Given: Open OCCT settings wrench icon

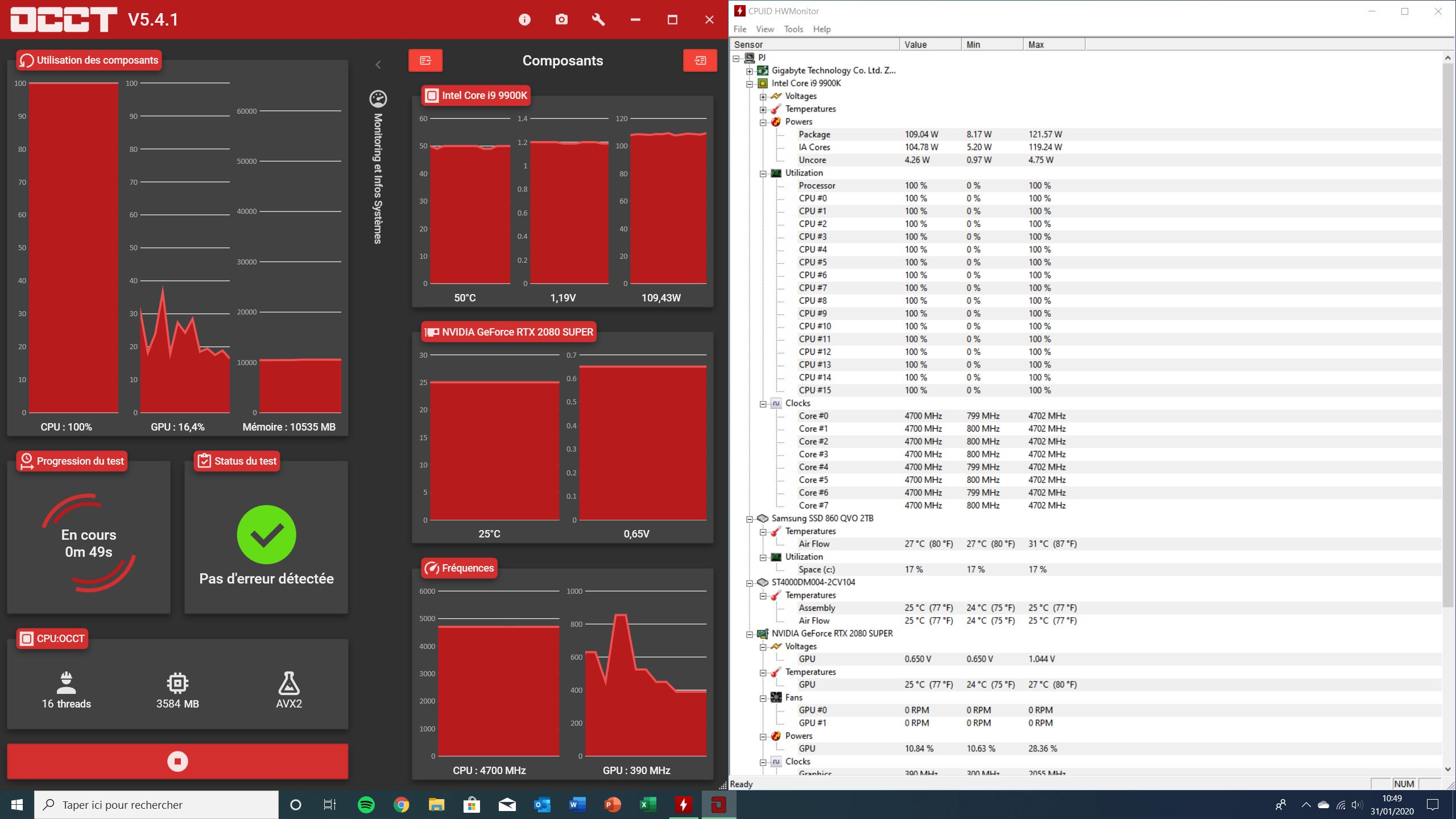Looking at the screenshot, I should (598, 20).
